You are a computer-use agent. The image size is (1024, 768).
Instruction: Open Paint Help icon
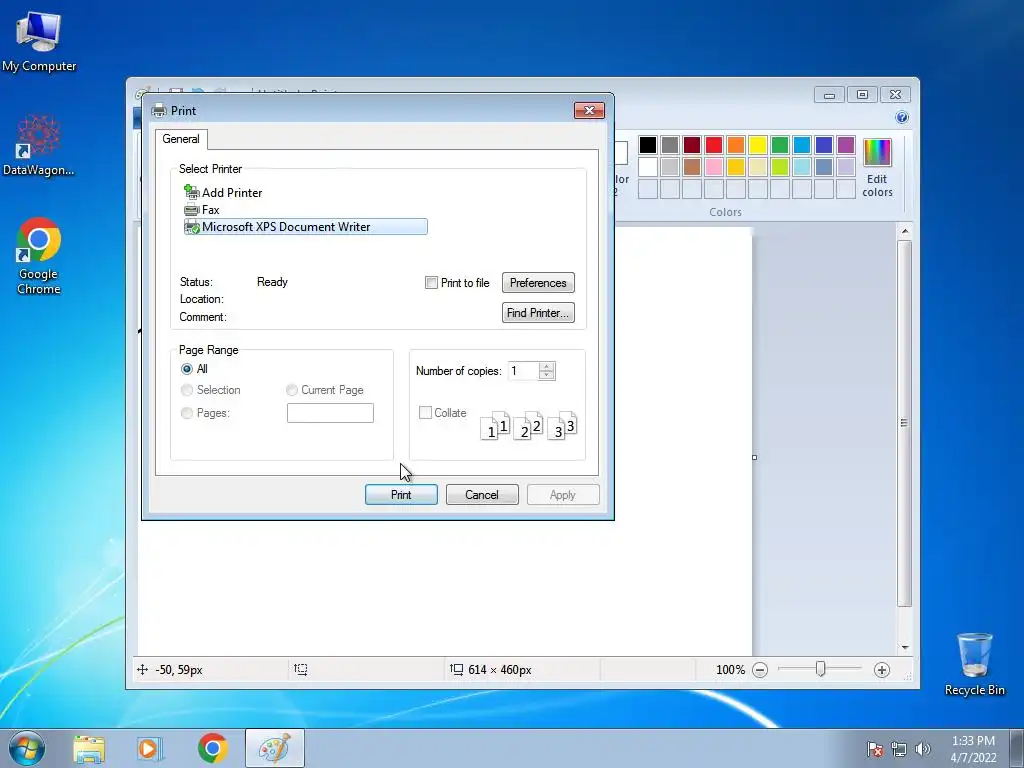tap(902, 118)
